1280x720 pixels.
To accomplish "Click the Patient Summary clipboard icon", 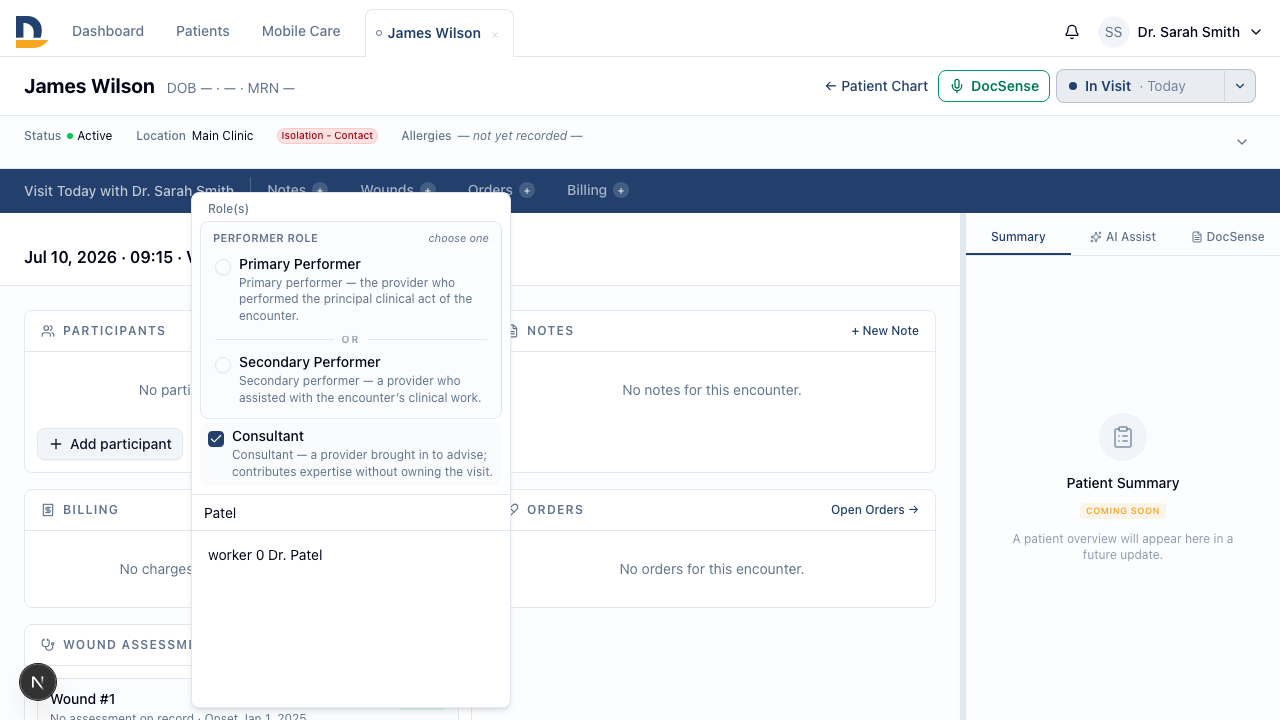I will click(x=1123, y=437).
